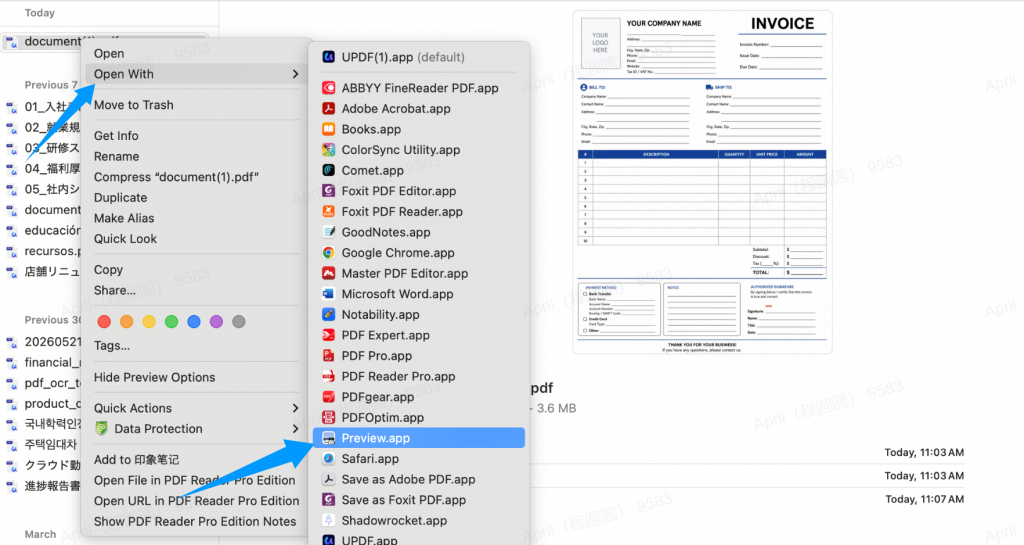Apply the green tag color
The image size is (1024, 545).
(171, 321)
